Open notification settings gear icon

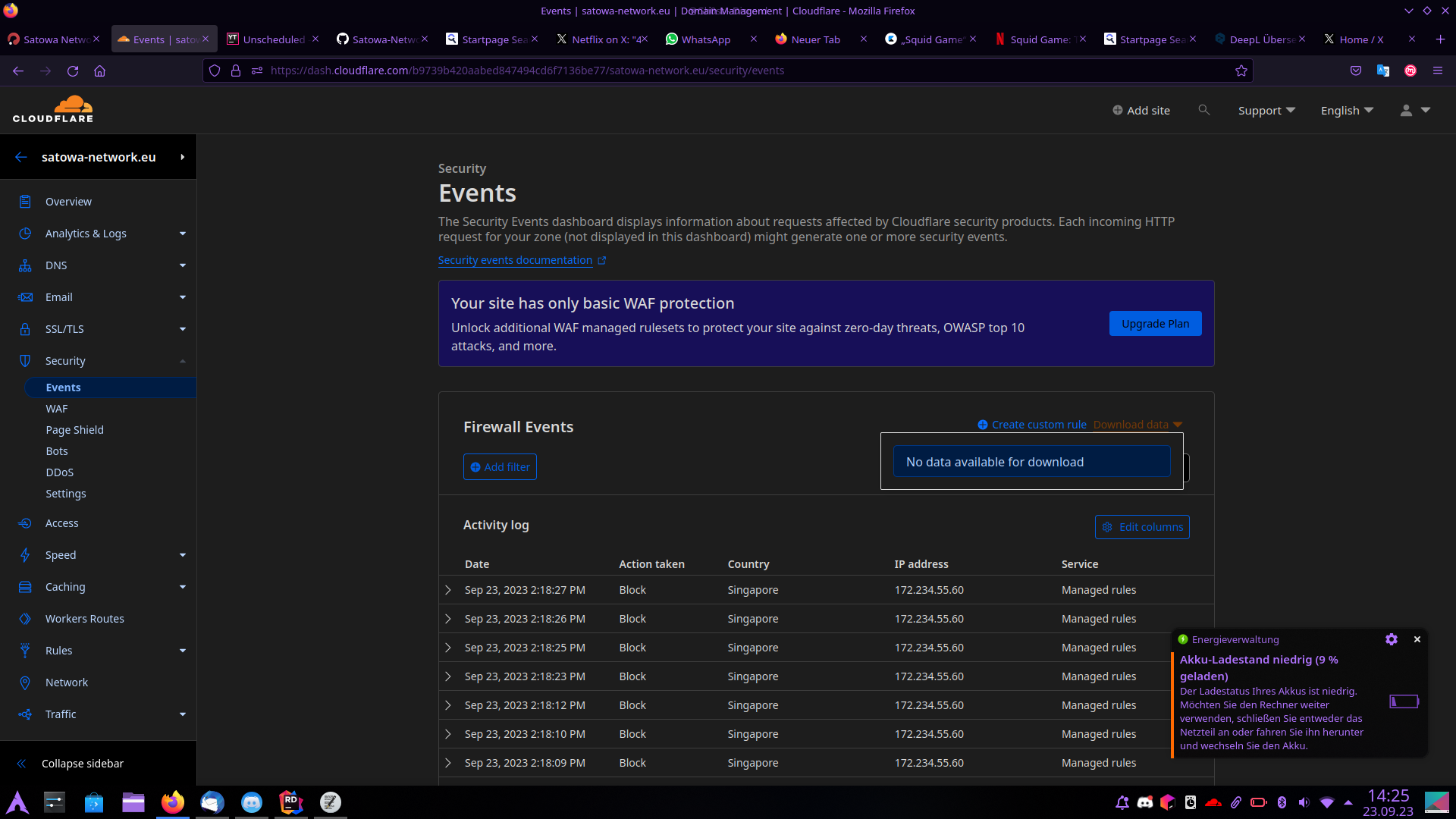[x=1391, y=639]
